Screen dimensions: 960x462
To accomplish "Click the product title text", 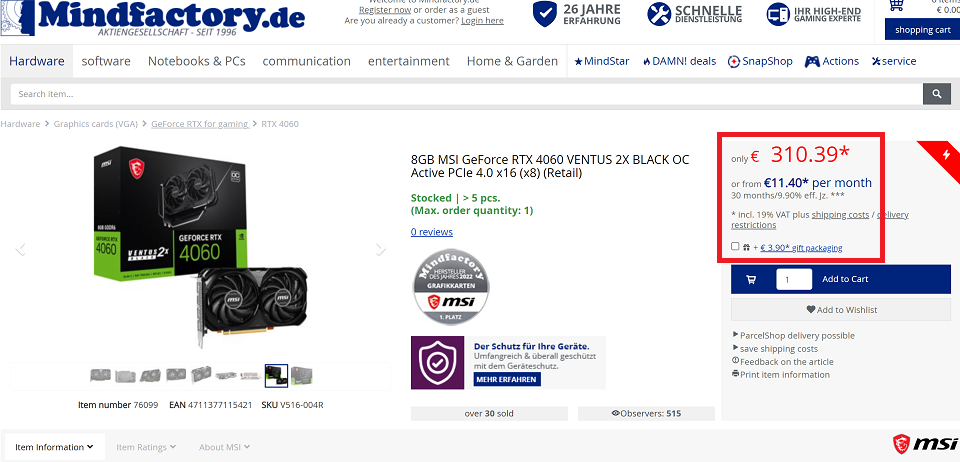I will pyautogui.click(x=550, y=166).
